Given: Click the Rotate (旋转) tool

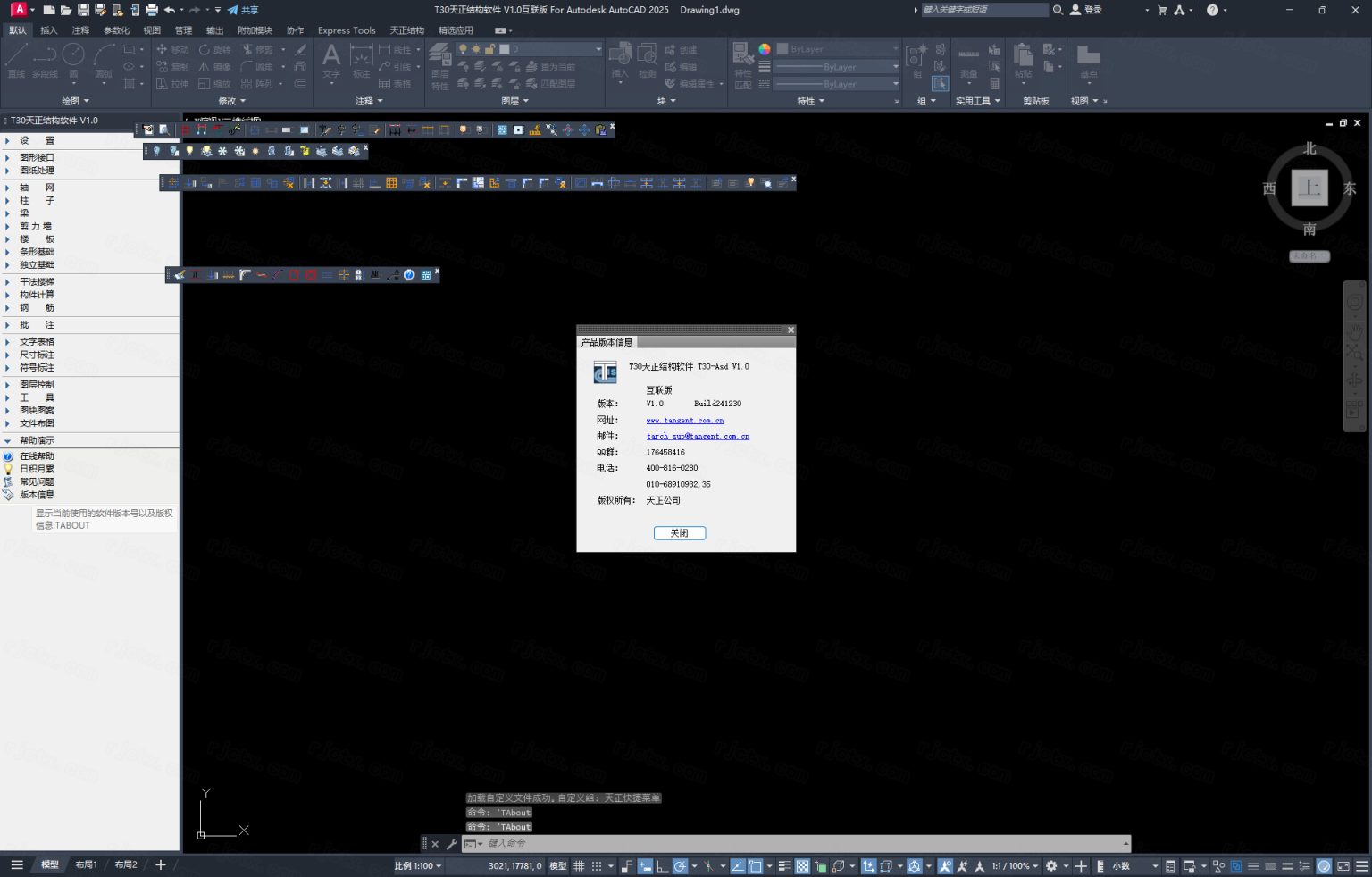Looking at the screenshot, I should coord(214,49).
